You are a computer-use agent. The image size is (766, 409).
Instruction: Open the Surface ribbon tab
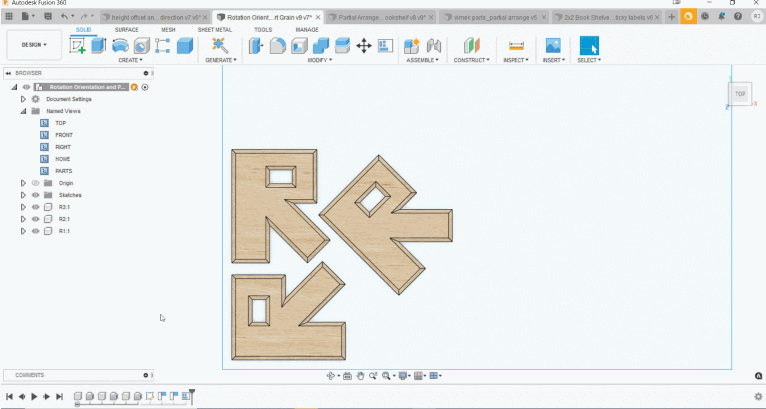tap(126, 30)
